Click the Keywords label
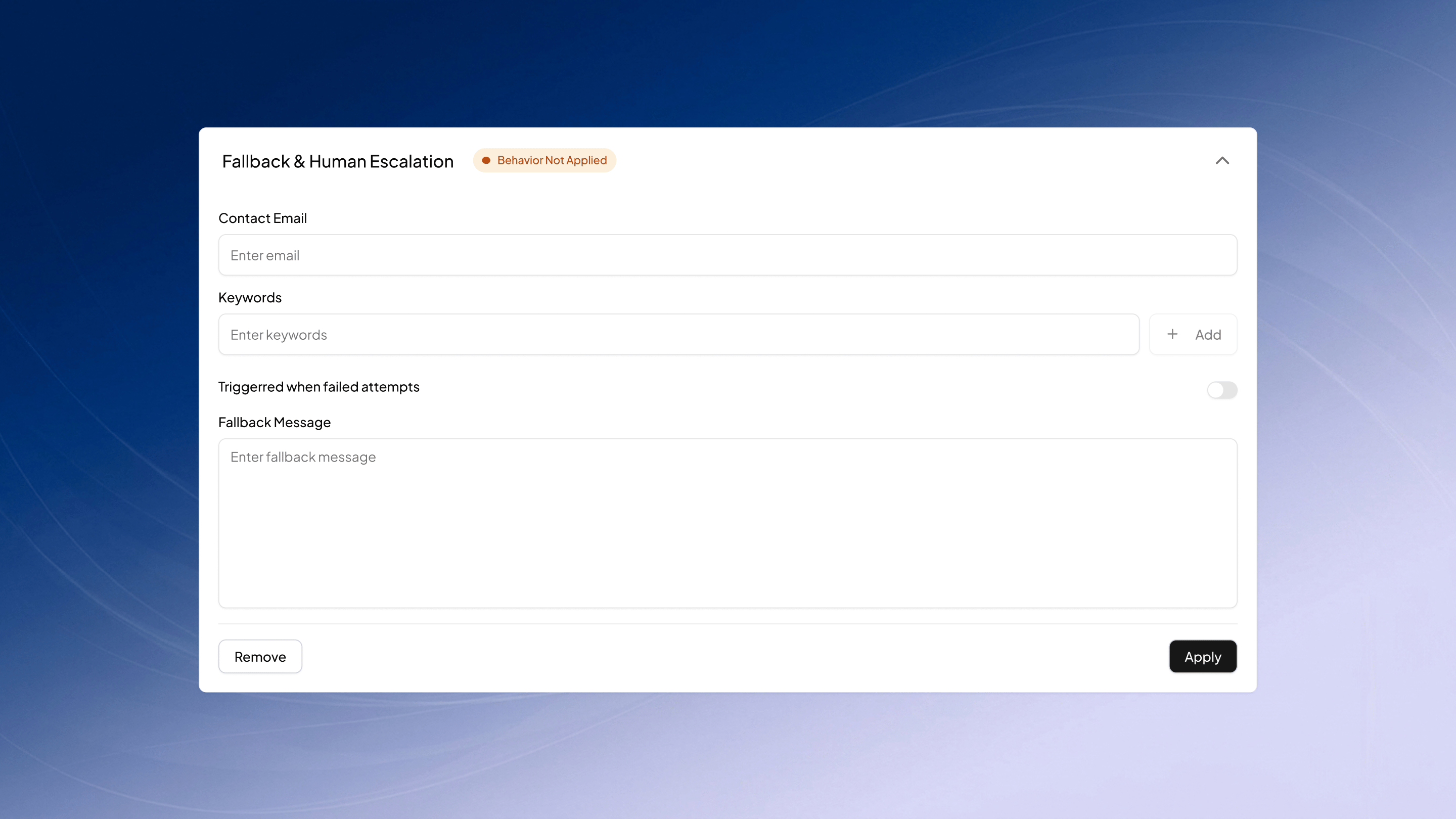 [250, 298]
